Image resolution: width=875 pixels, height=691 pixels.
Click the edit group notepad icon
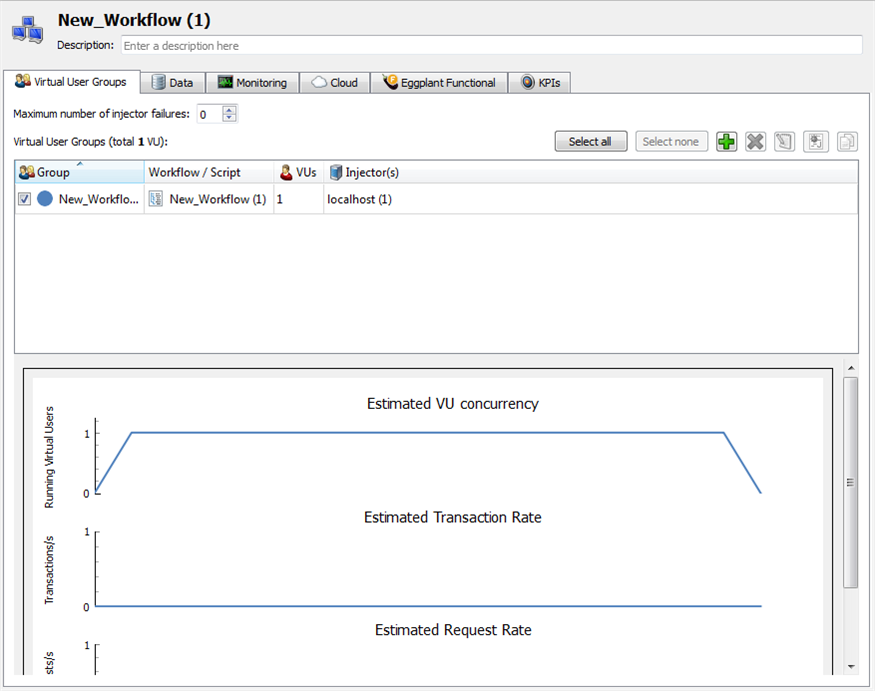click(785, 142)
